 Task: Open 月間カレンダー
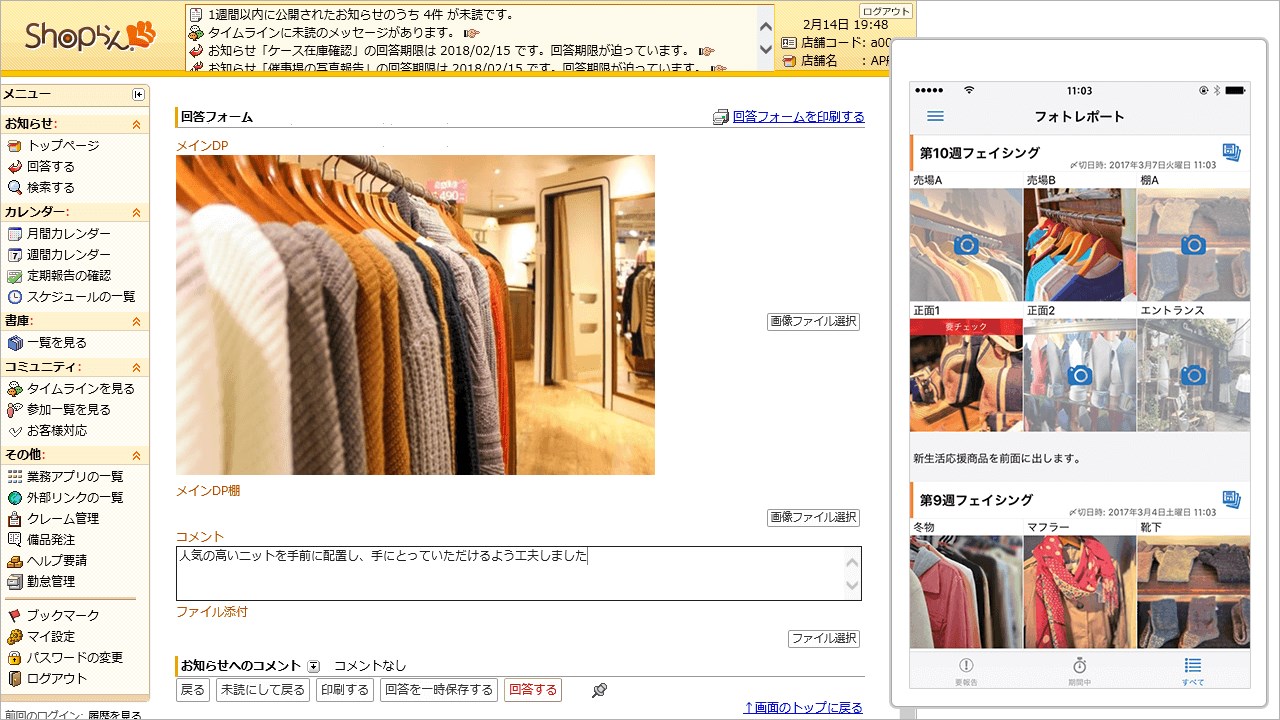(69, 234)
